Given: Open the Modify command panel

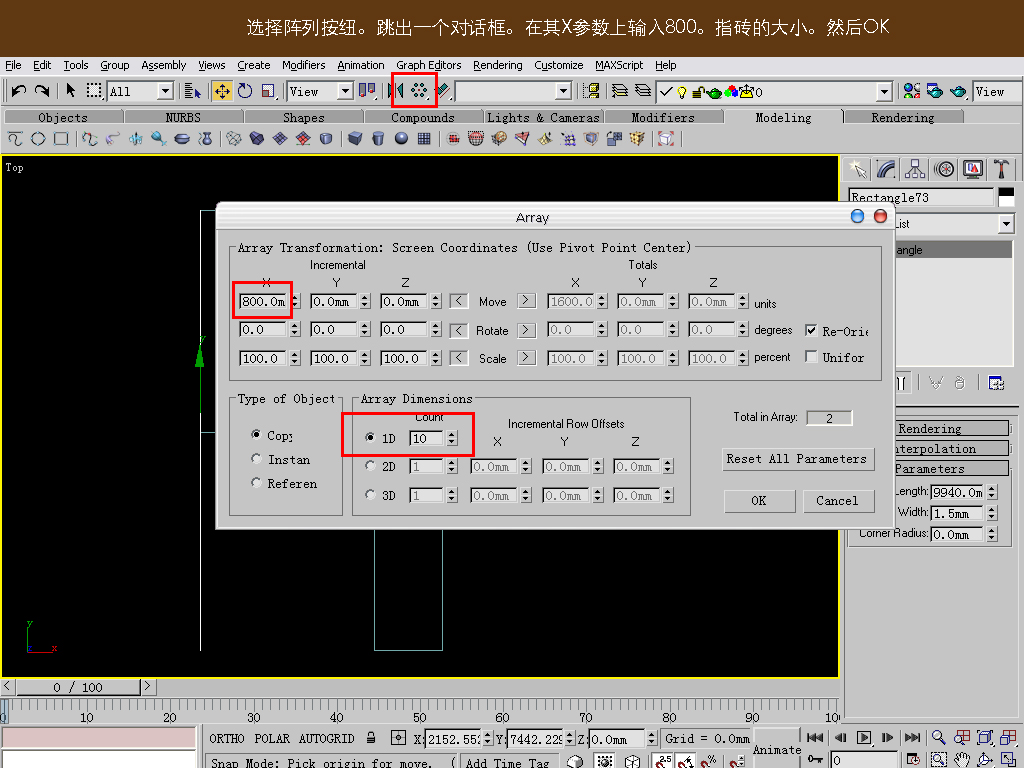Looking at the screenshot, I should (886, 170).
